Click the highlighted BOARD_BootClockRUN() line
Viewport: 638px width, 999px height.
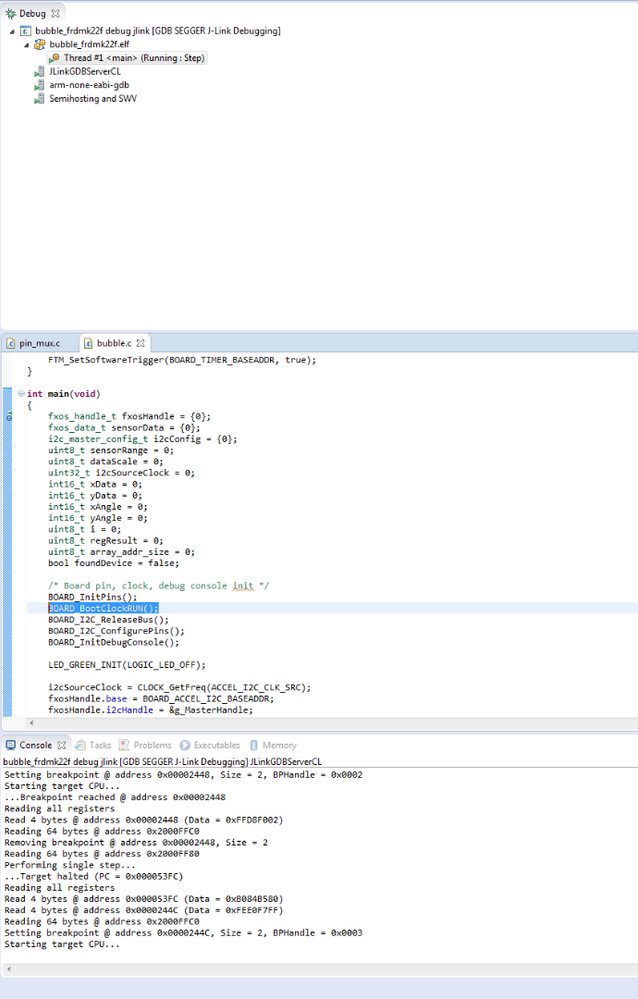tap(103, 608)
